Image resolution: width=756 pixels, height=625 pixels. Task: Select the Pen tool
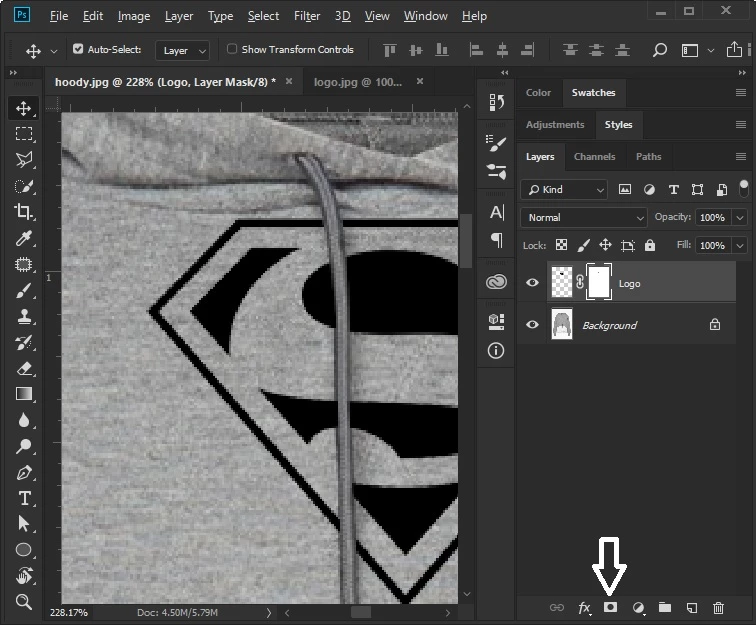(23, 473)
